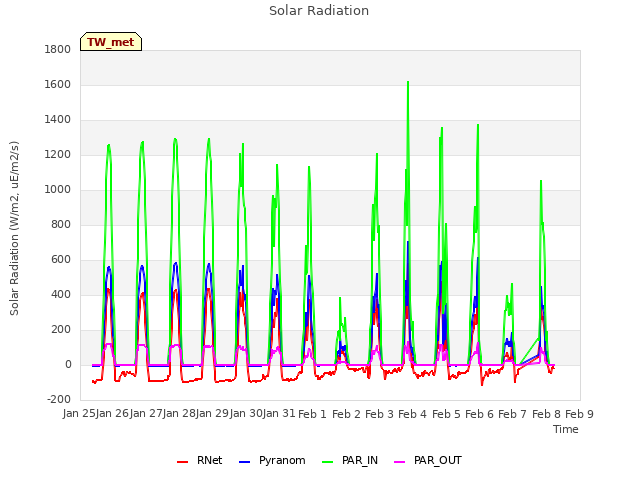The image size is (640, 480).
Task: Click the Feb 4 x-axis date label
Action: [x=413, y=414]
